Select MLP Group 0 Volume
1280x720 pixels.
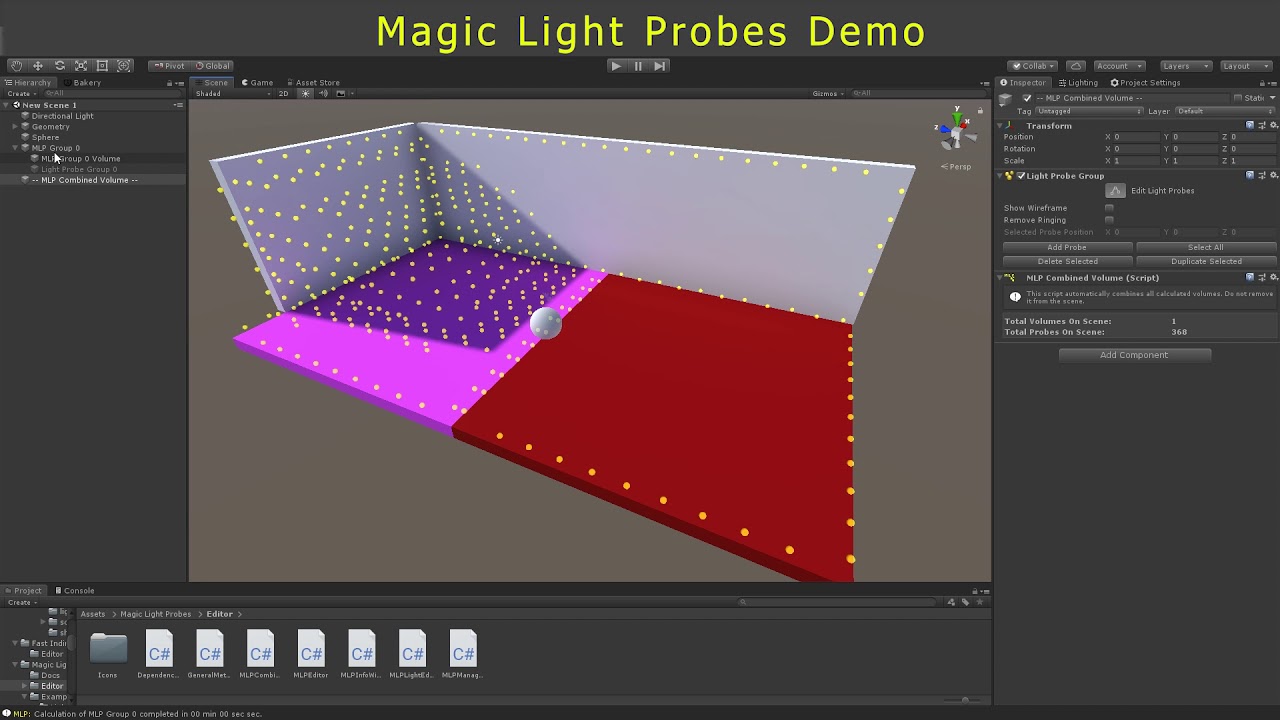(x=80, y=159)
